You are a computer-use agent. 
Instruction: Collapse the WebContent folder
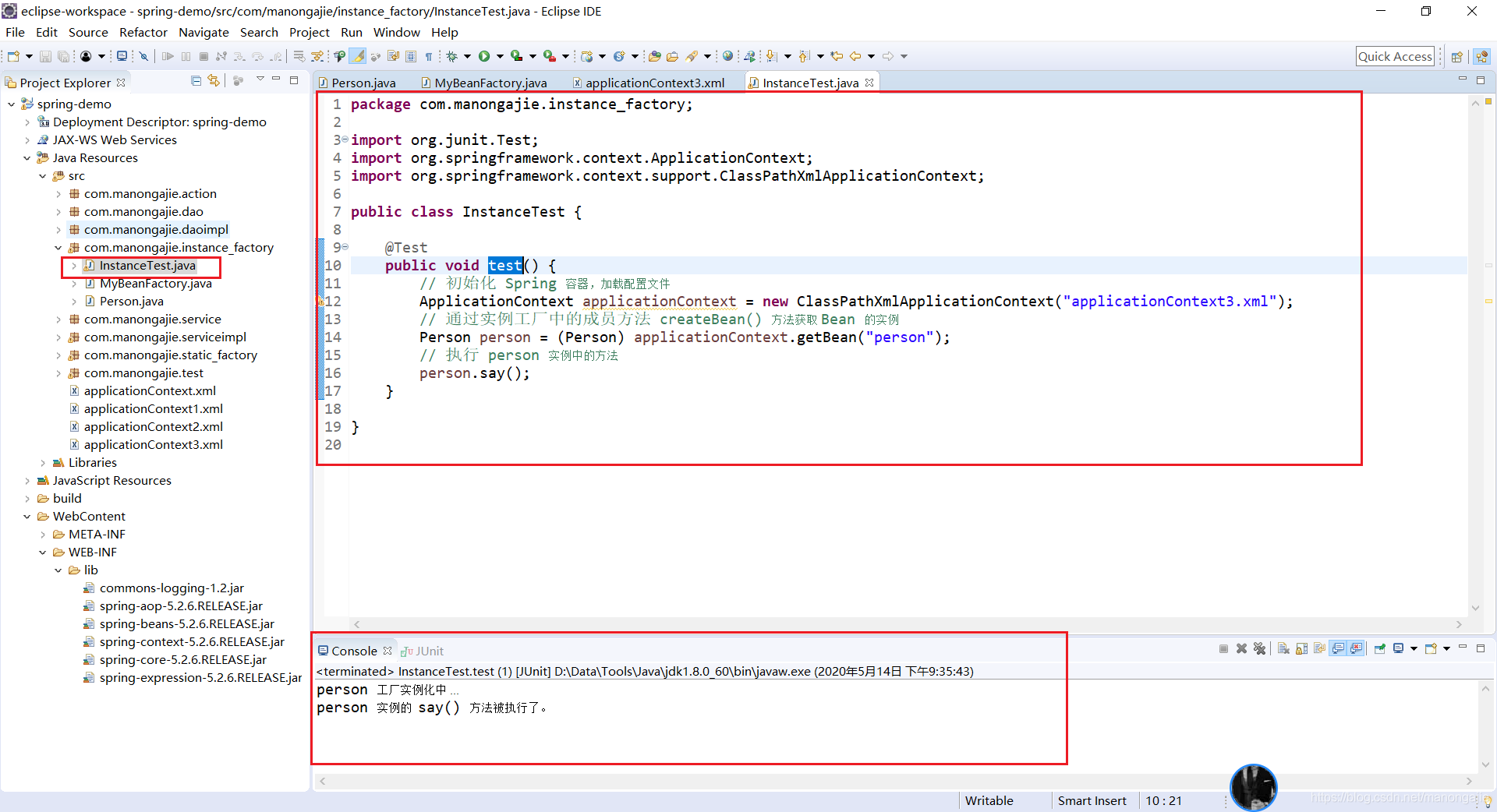coord(27,516)
